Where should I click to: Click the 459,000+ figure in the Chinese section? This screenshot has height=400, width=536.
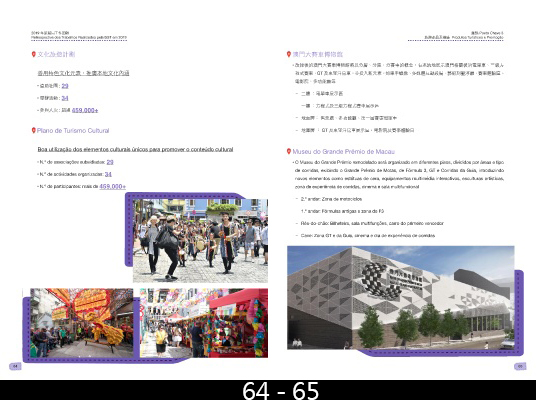(85, 110)
